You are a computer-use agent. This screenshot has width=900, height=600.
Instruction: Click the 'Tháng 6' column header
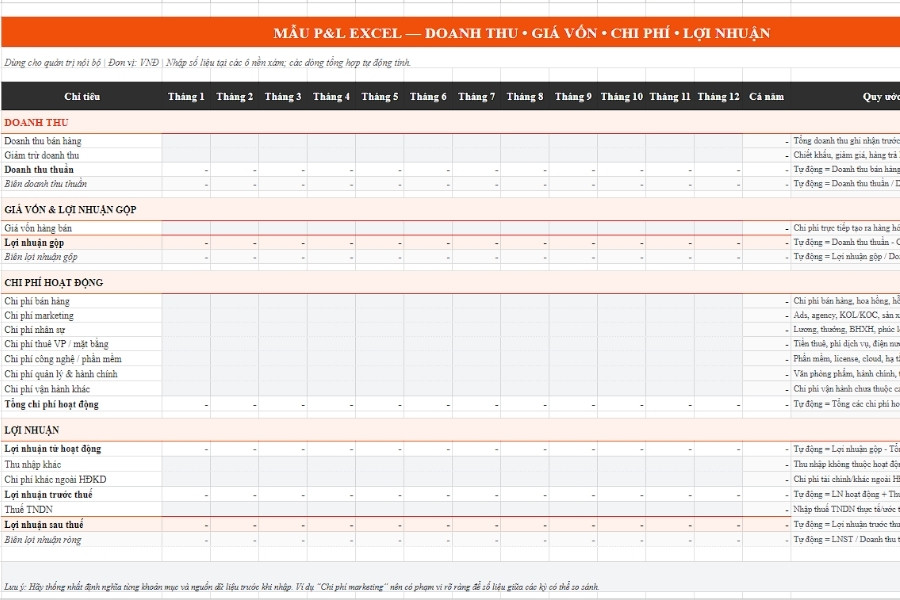[428, 96]
